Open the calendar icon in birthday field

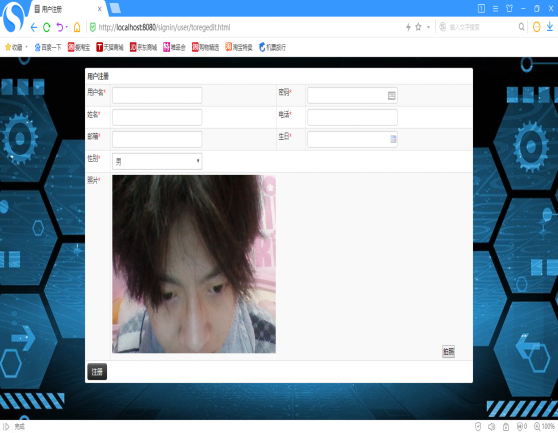[393, 139]
